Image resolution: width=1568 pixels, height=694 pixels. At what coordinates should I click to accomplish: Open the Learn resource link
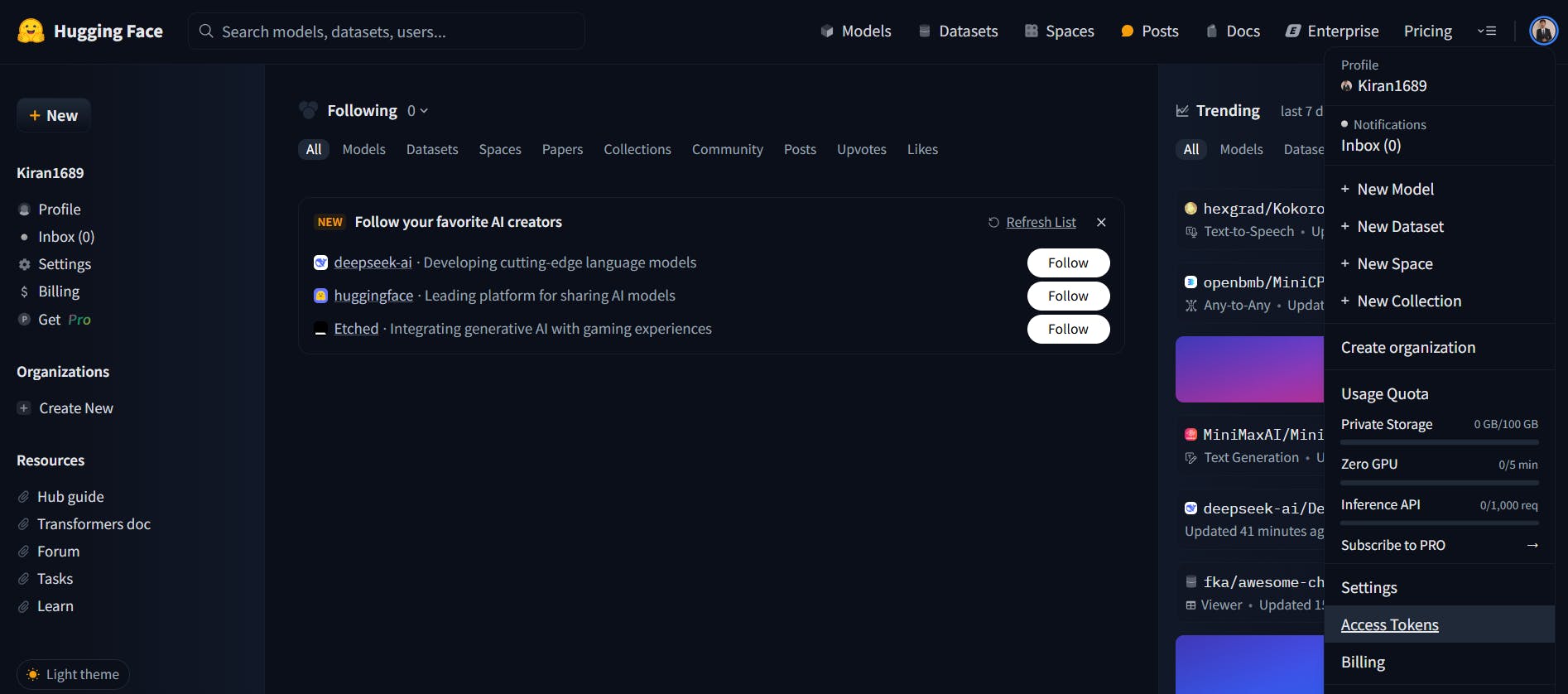point(46,606)
